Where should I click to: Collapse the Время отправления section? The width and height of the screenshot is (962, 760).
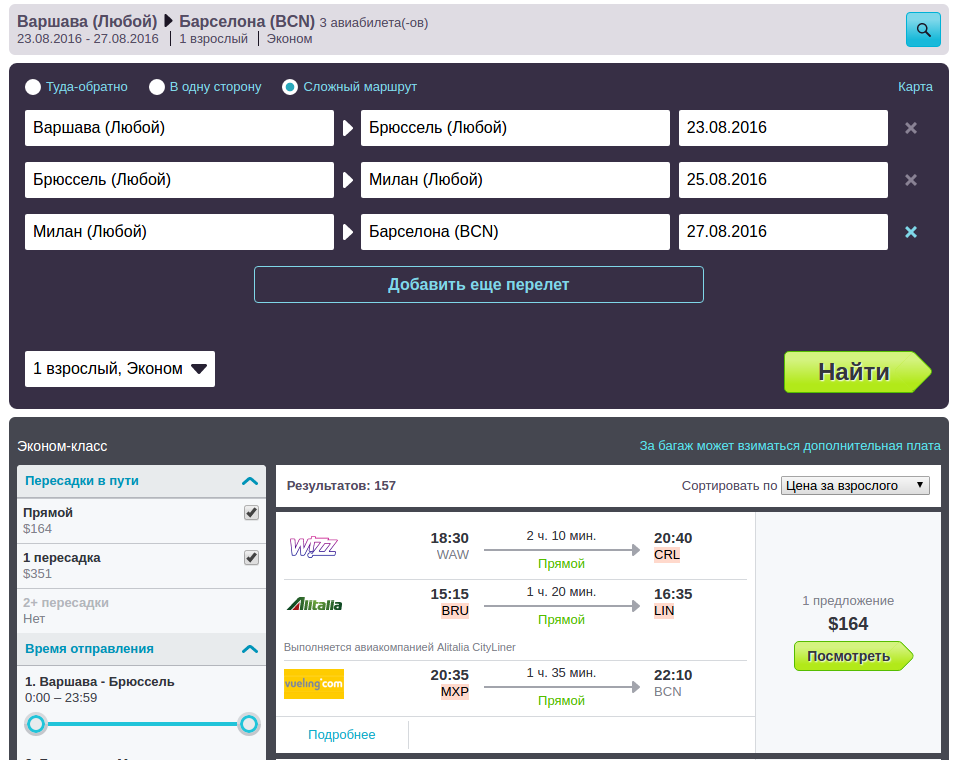pos(250,649)
